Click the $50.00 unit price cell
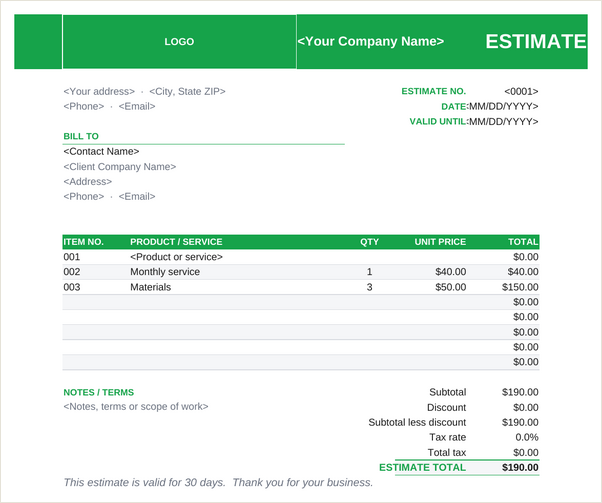The image size is (602, 503). click(451, 287)
